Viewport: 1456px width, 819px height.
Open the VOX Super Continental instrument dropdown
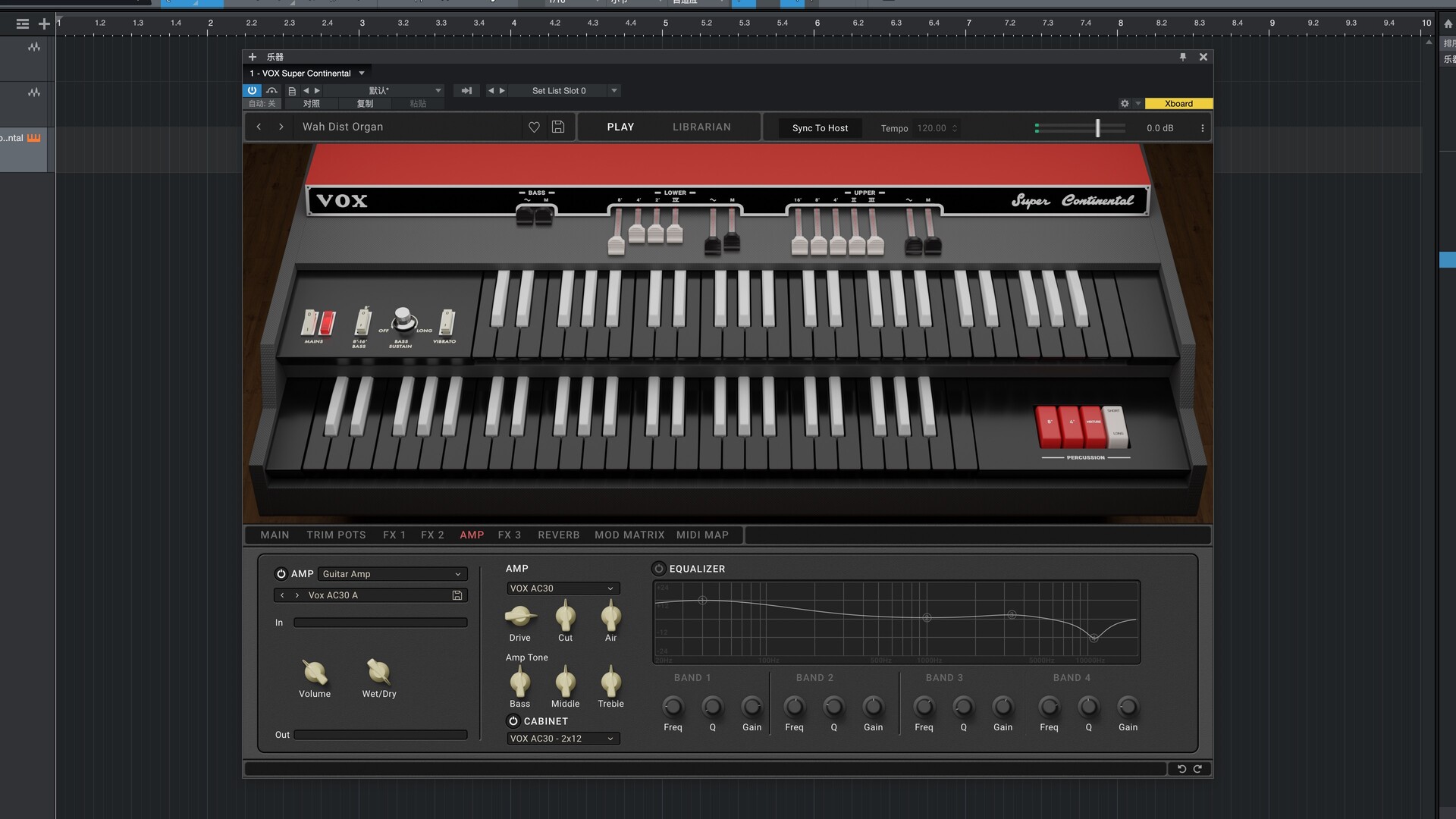coord(362,74)
